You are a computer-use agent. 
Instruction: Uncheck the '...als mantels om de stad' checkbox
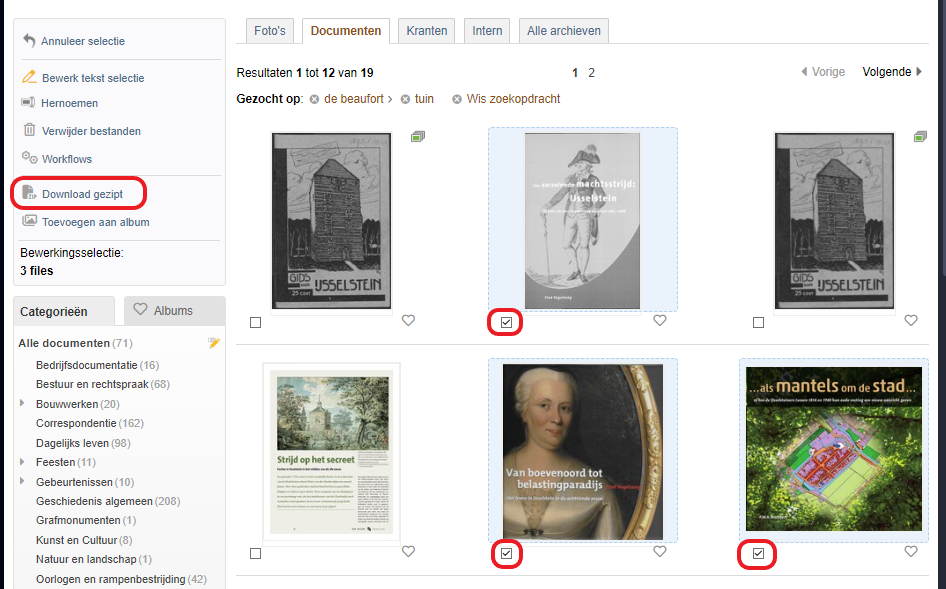tap(758, 554)
